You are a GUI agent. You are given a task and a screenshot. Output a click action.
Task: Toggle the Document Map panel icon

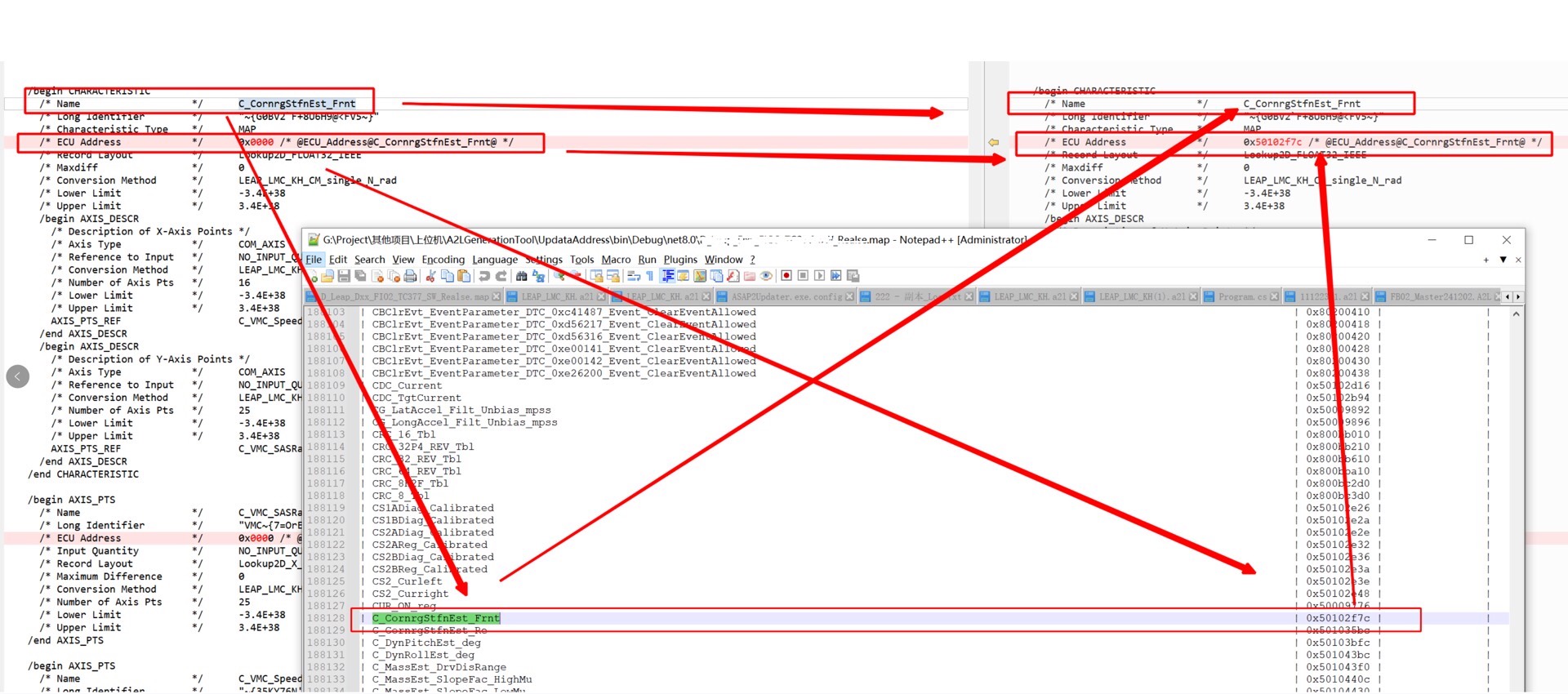pos(700,276)
